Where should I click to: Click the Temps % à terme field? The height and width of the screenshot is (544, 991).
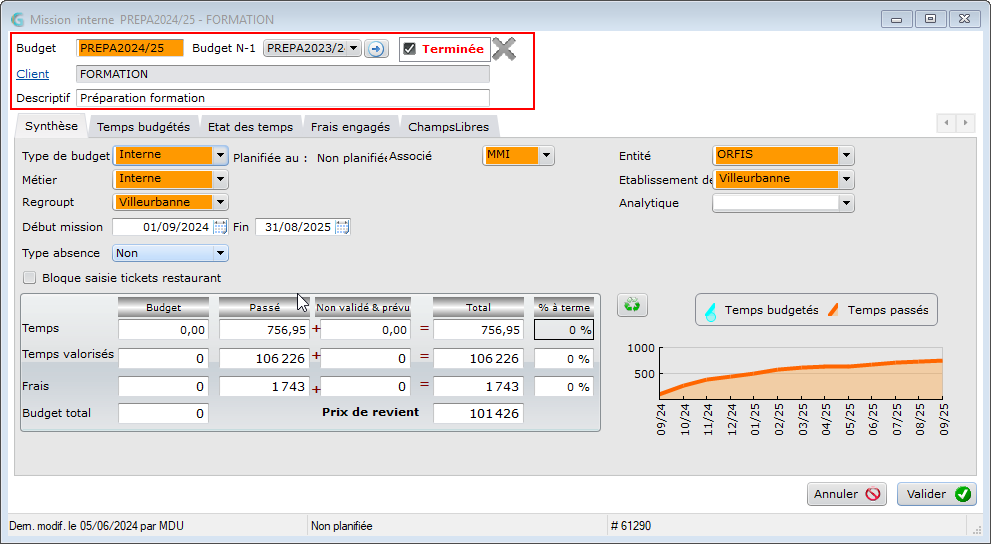click(x=564, y=330)
